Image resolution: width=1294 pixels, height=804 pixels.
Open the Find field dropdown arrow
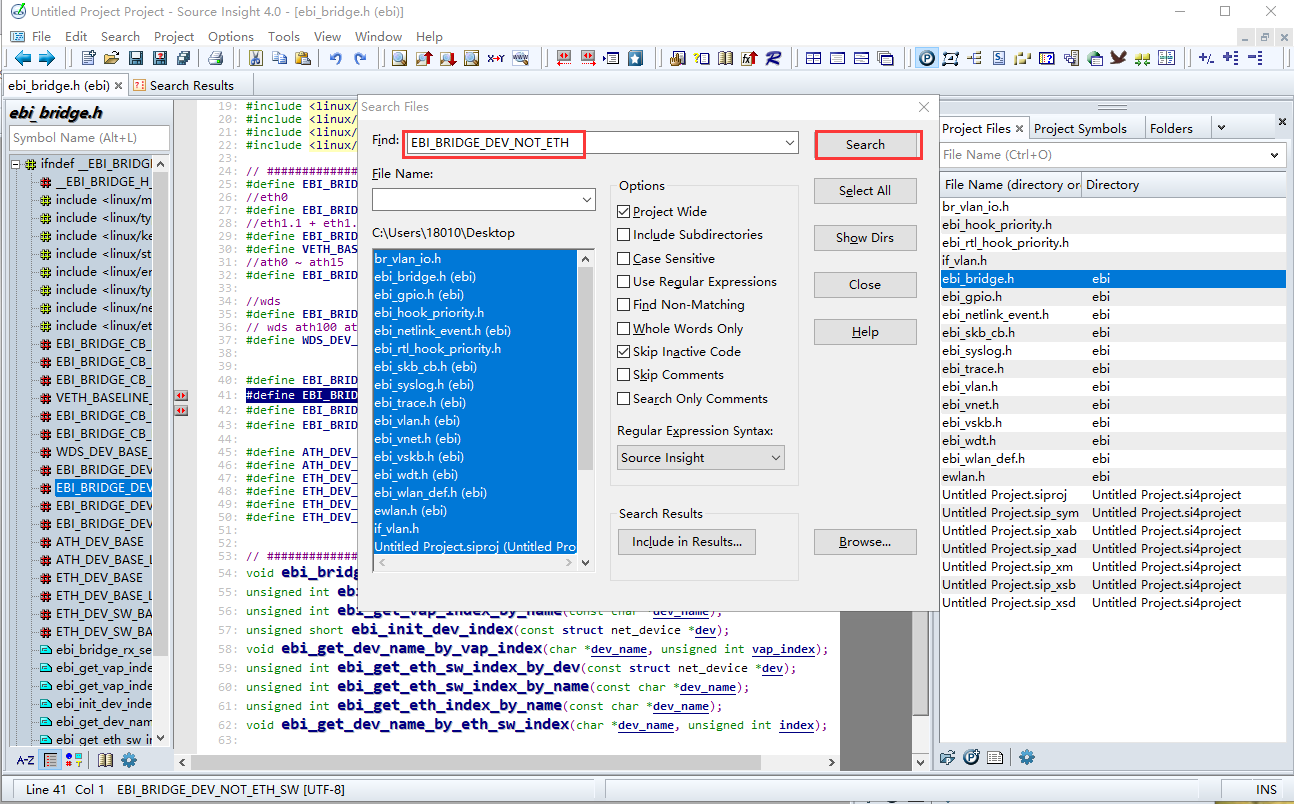(789, 143)
